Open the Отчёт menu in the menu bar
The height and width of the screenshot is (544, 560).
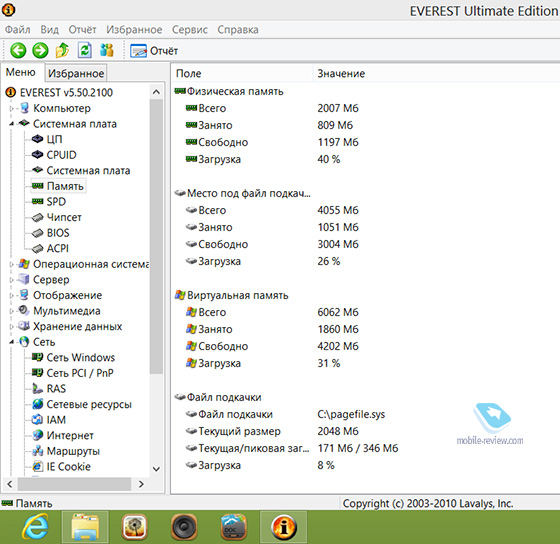[x=82, y=29]
